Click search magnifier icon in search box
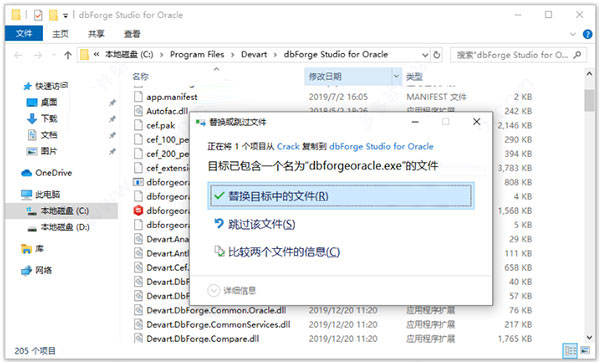The image size is (600, 362). pyautogui.click(x=577, y=55)
